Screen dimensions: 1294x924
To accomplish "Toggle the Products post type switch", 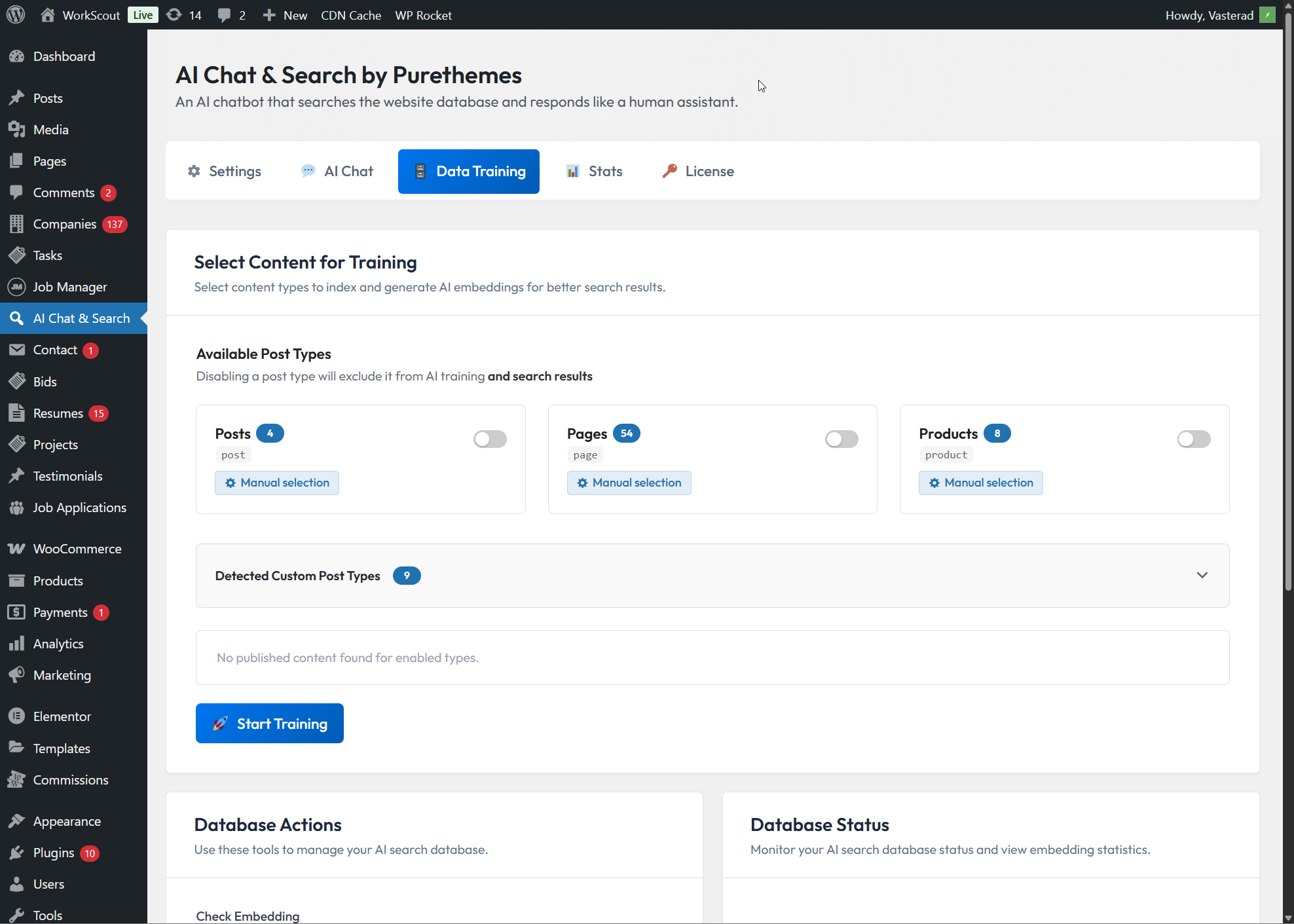I will coord(1193,439).
